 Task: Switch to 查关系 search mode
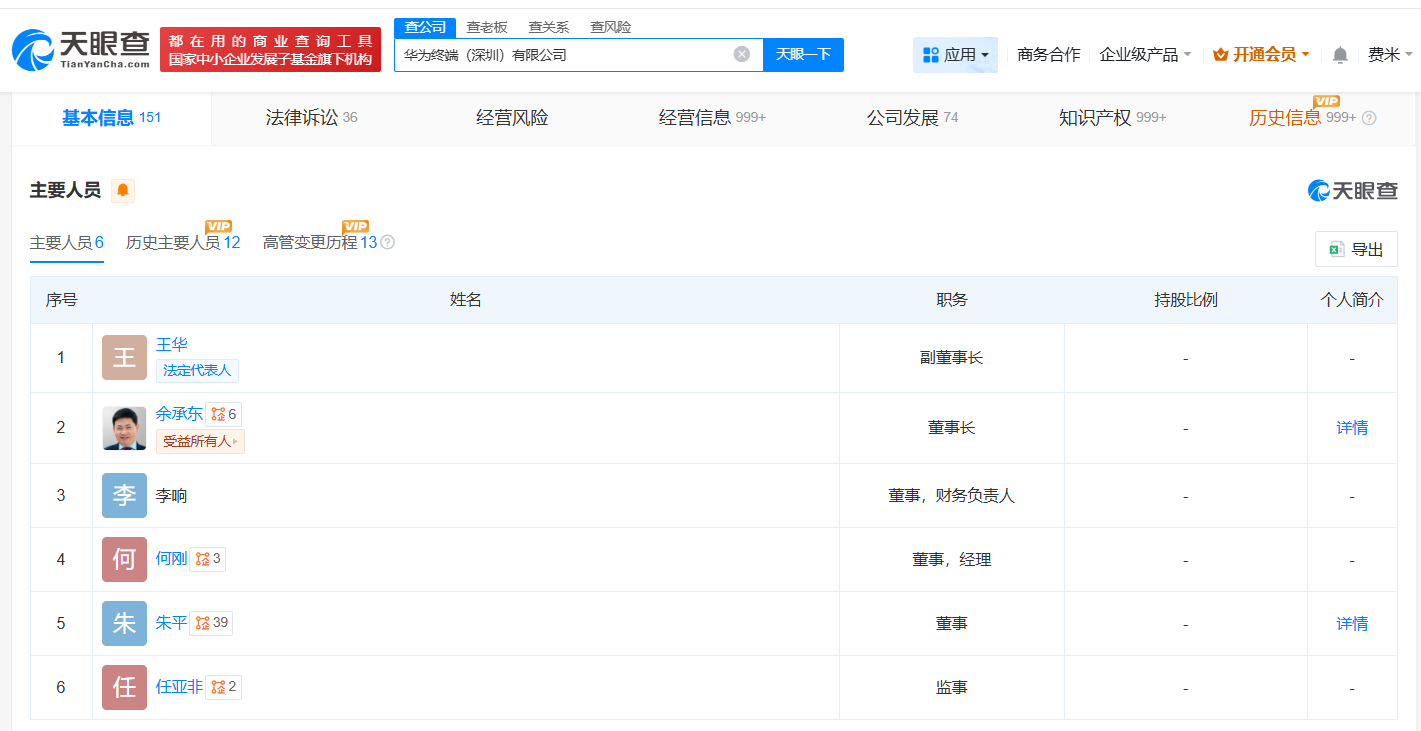pyautogui.click(x=549, y=27)
